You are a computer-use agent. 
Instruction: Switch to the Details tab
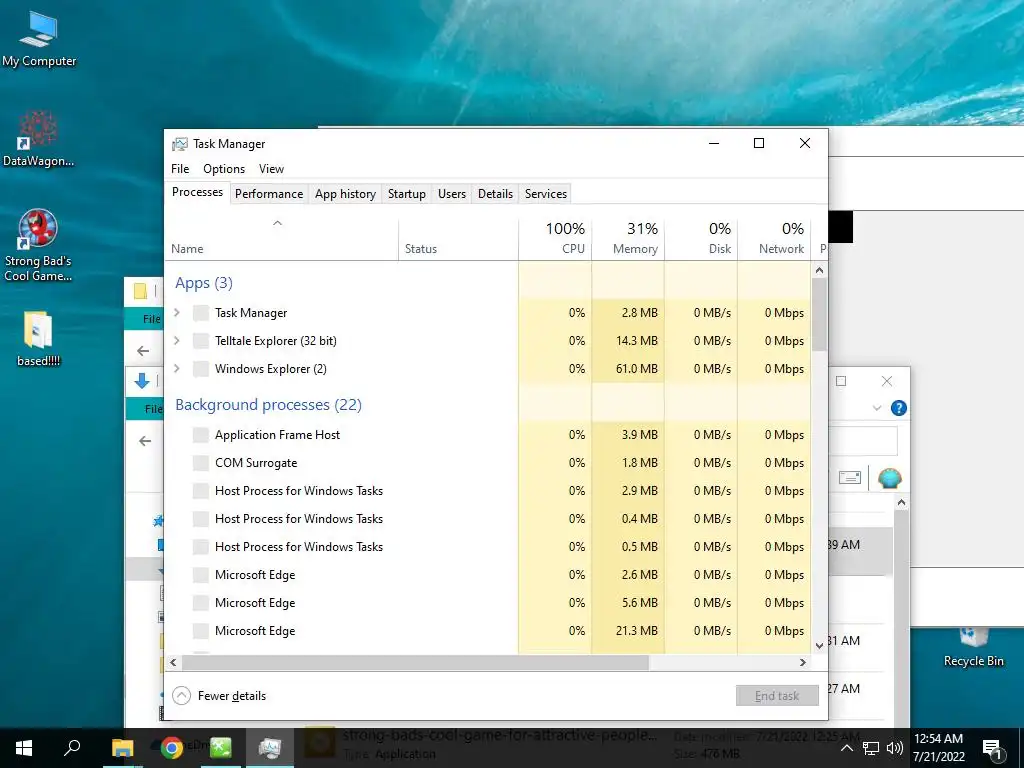click(495, 194)
